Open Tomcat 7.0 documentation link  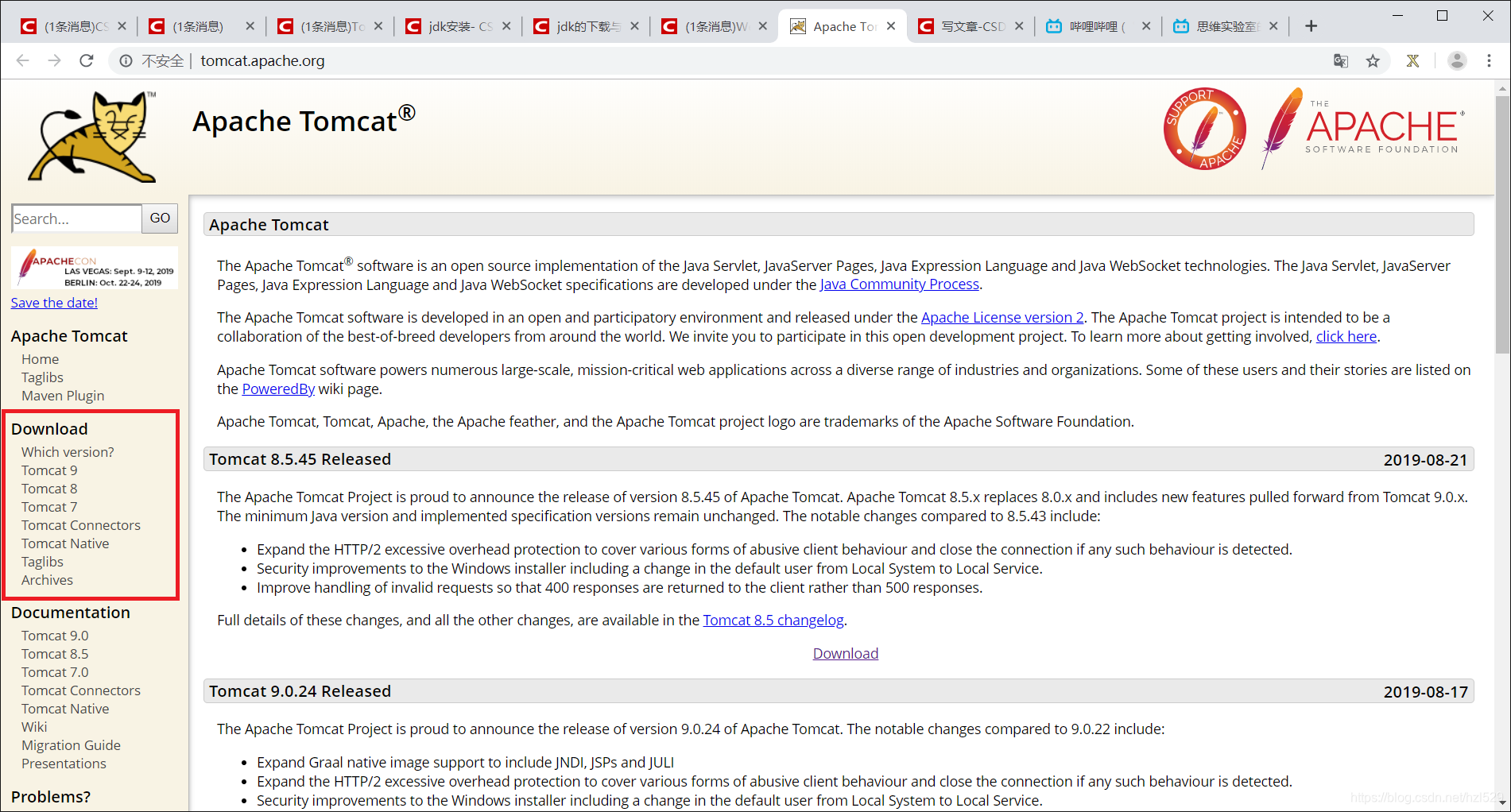point(55,672)
